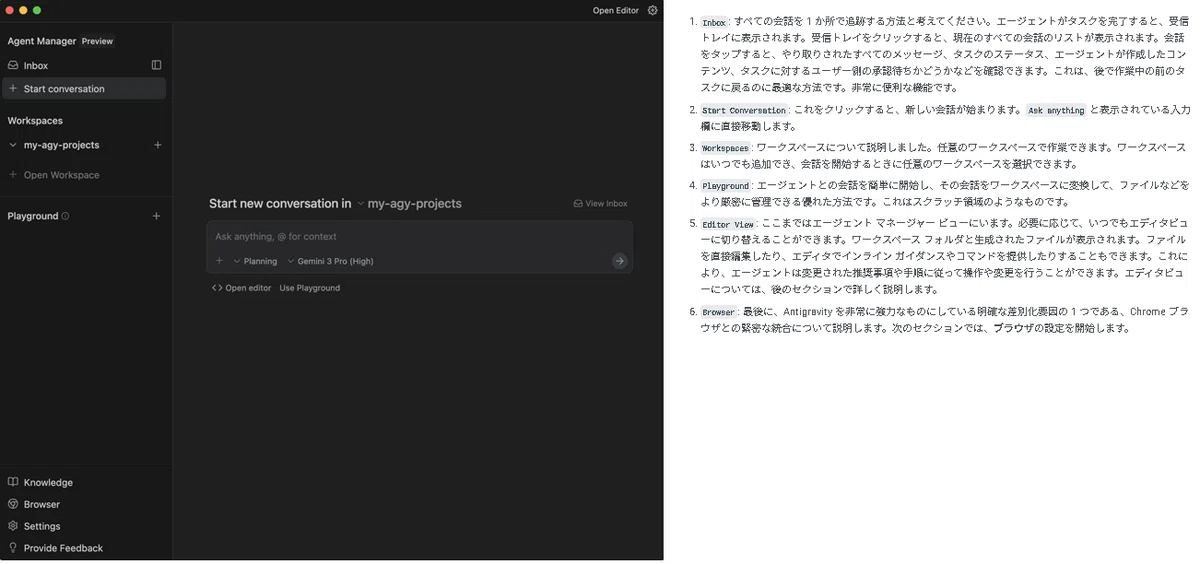Click the Start new conversation in heading
The height and width of the screenshot is (564, 1200).
coord(280,204)
